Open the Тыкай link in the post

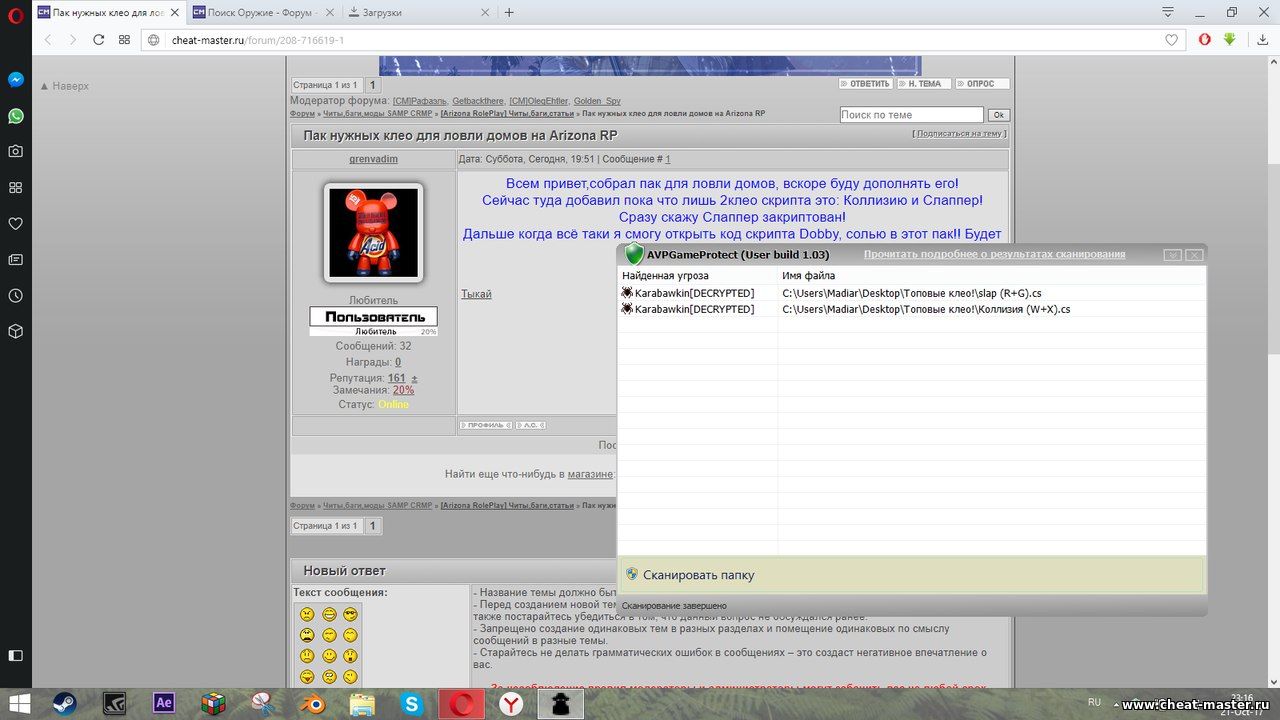click(476, 294)
